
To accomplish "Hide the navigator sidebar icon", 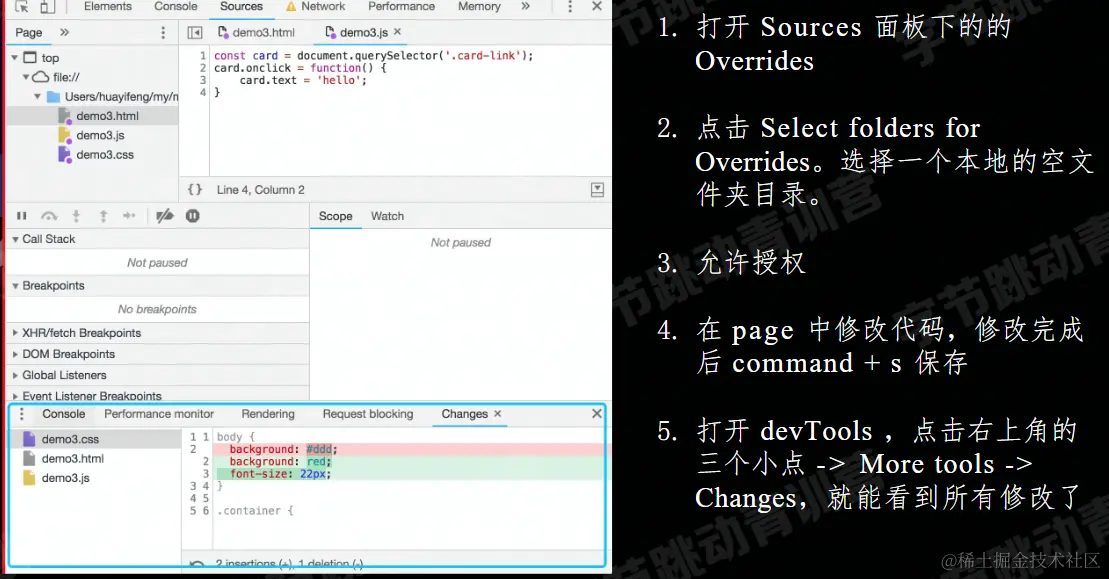I will (x=194, y=33).
